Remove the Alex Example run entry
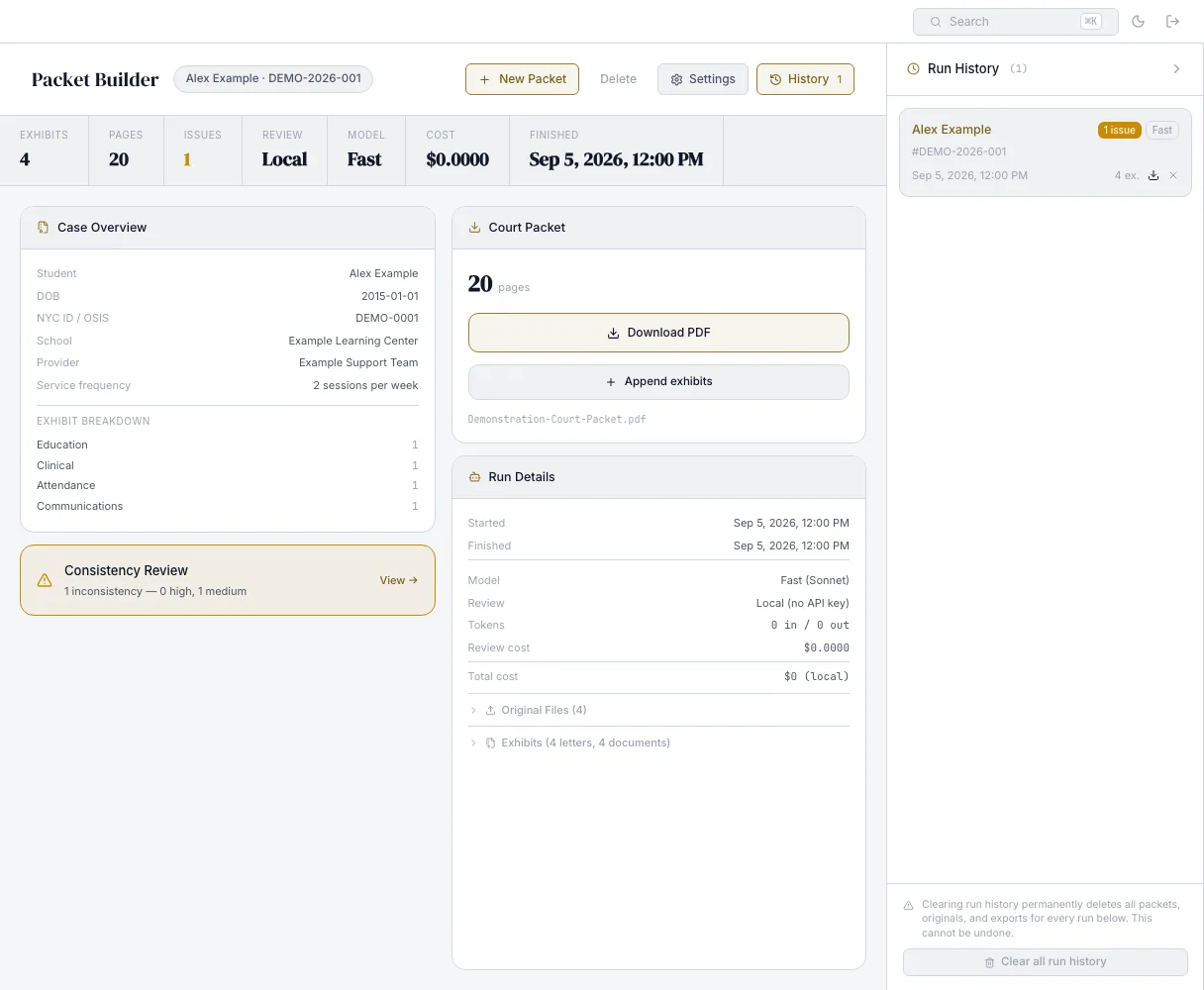Viewport: 1204px width, 990px height. 1173,175
